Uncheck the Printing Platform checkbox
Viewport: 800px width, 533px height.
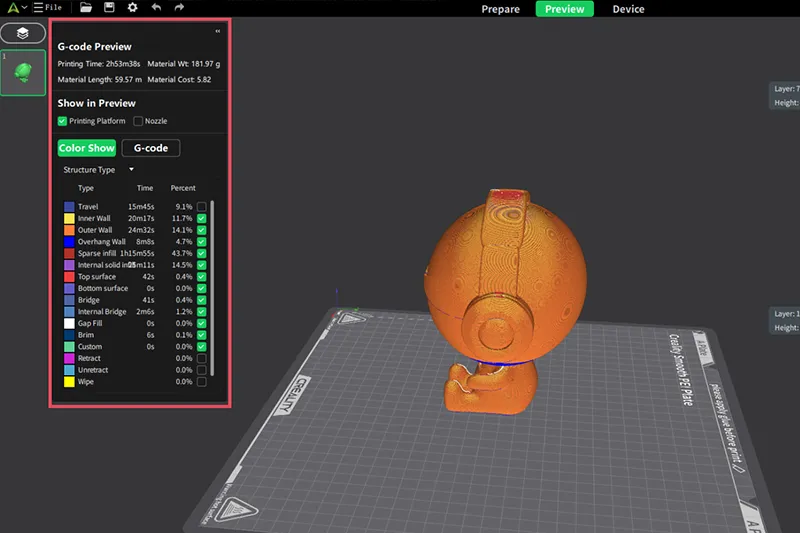pos(62,121)
